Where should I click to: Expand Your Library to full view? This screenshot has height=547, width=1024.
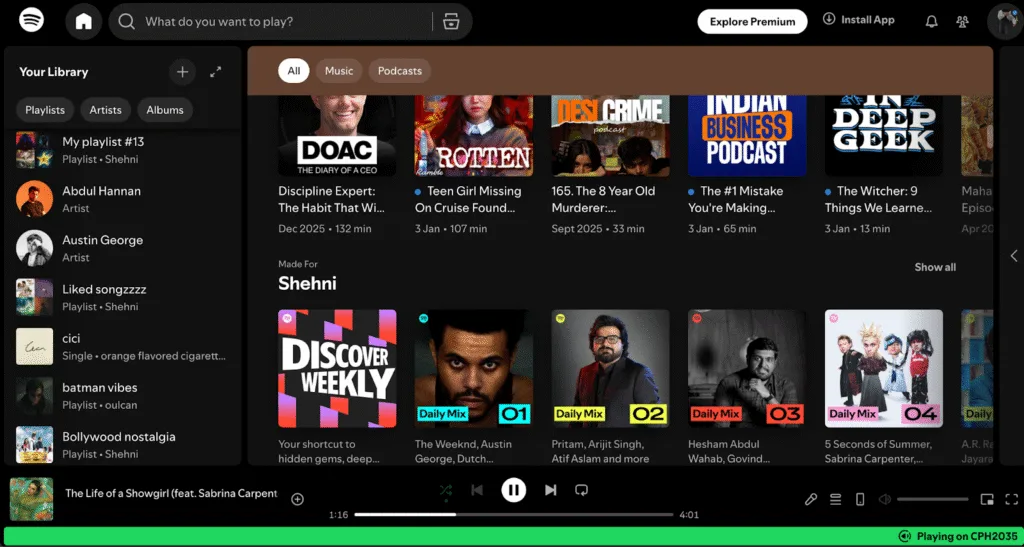tap(215, 72)
